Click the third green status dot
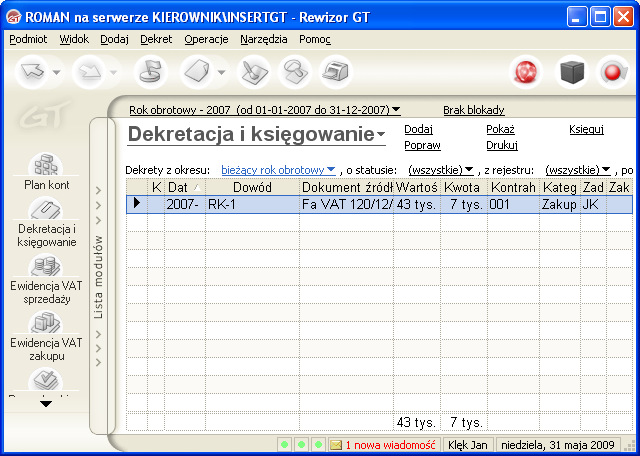The width and height of the screenshot is (640, 456). [319, 444]
